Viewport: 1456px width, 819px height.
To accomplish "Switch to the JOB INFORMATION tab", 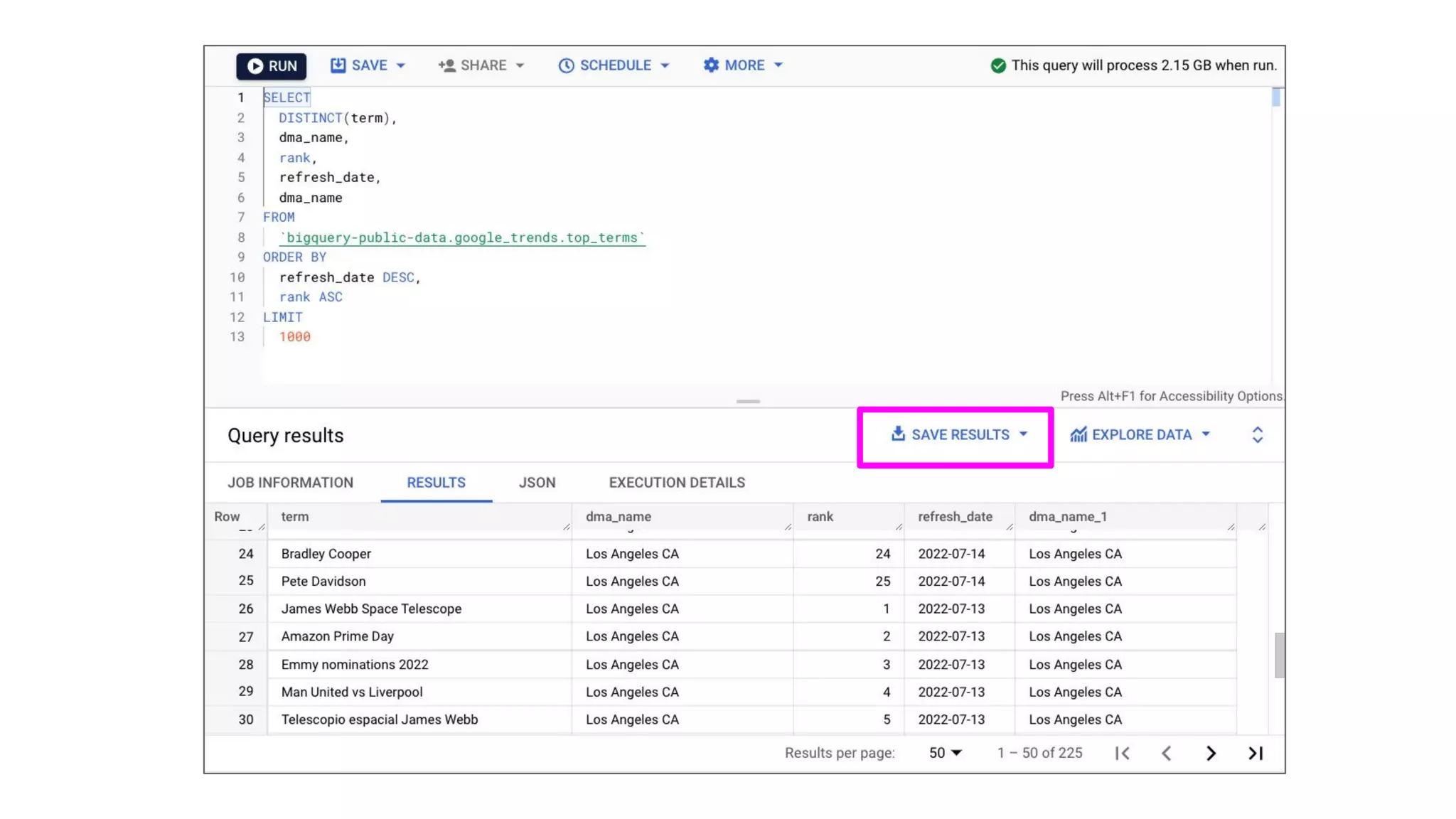I will [290, 483].
